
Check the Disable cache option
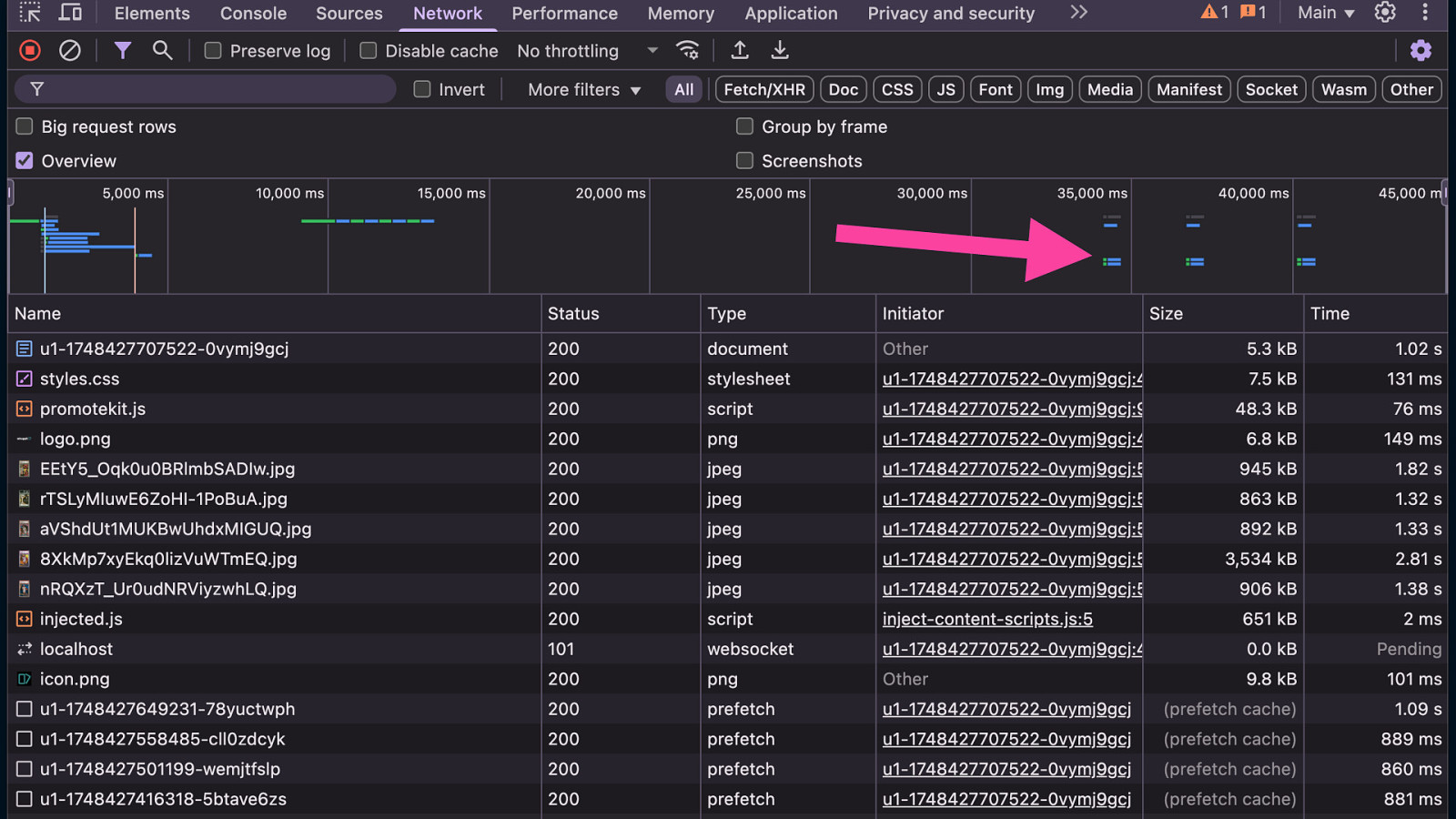pyautogui.click(x=369, y=51)
